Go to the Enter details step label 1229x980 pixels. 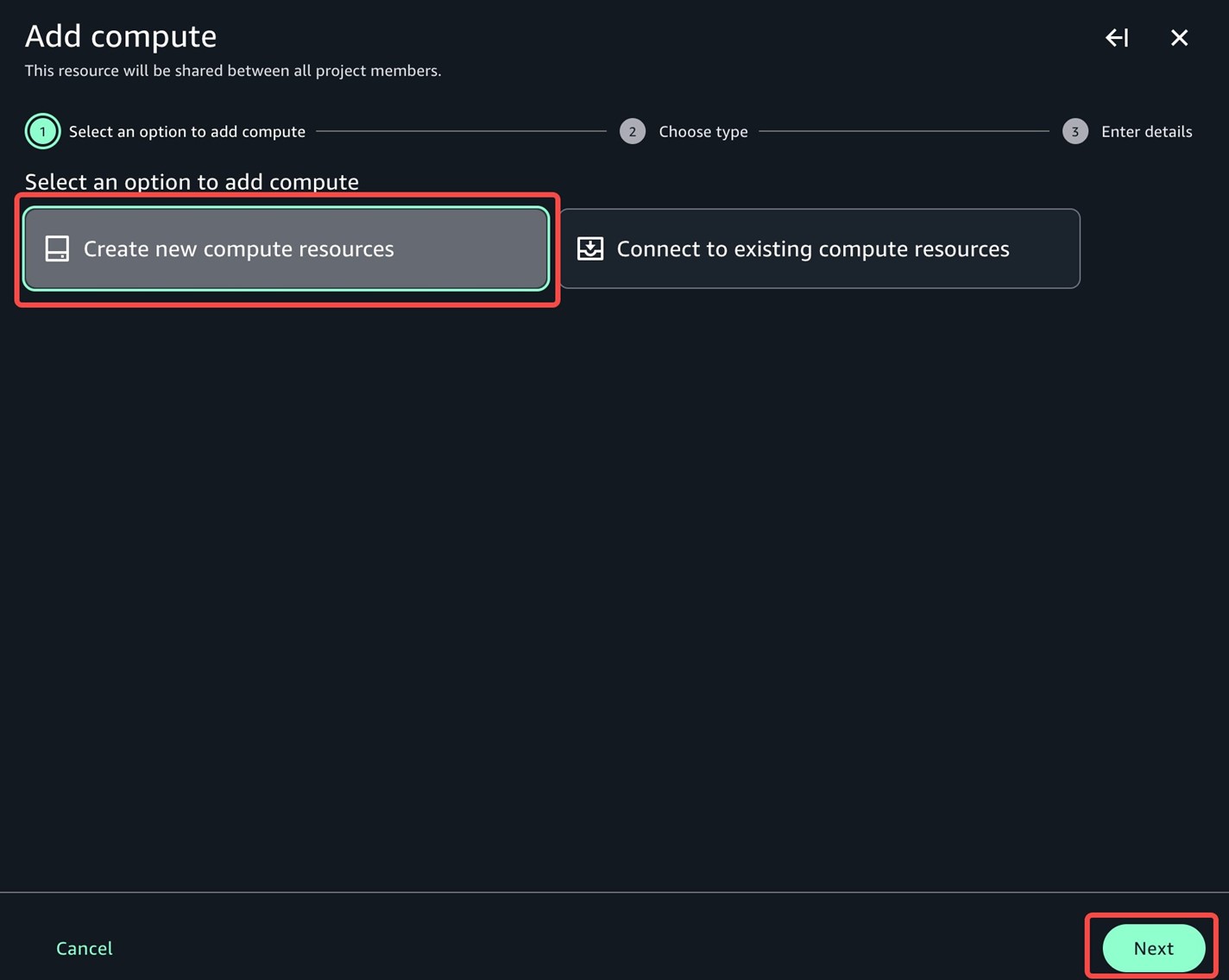(1146, 132)
